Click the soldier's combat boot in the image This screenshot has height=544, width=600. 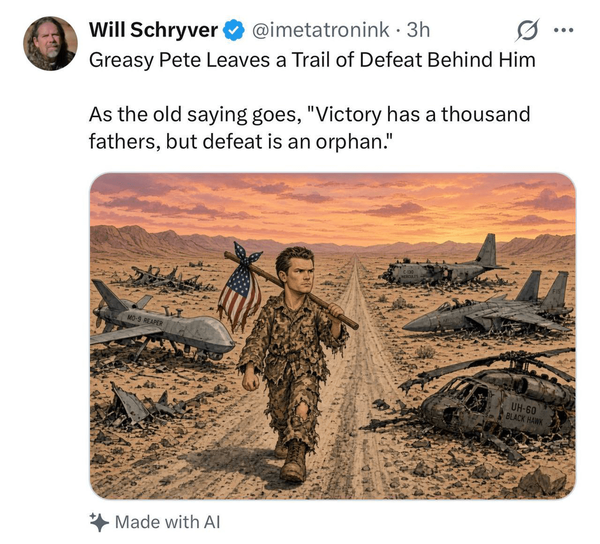[294, 463]
